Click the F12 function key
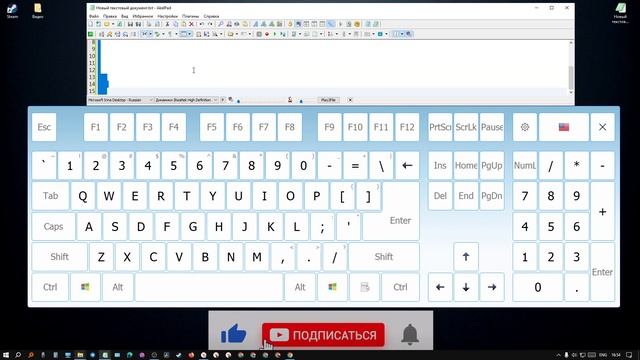Screen dimensions: 640x360 407,127
